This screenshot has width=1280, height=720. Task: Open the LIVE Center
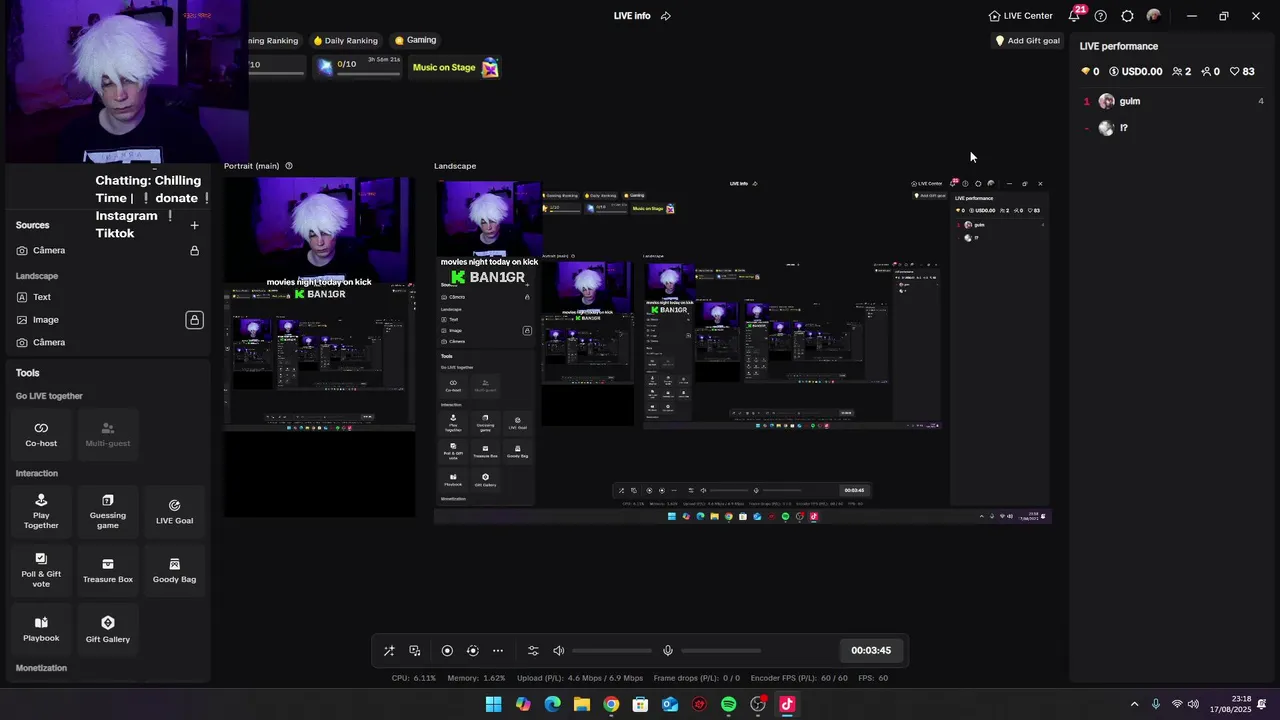1020,16
